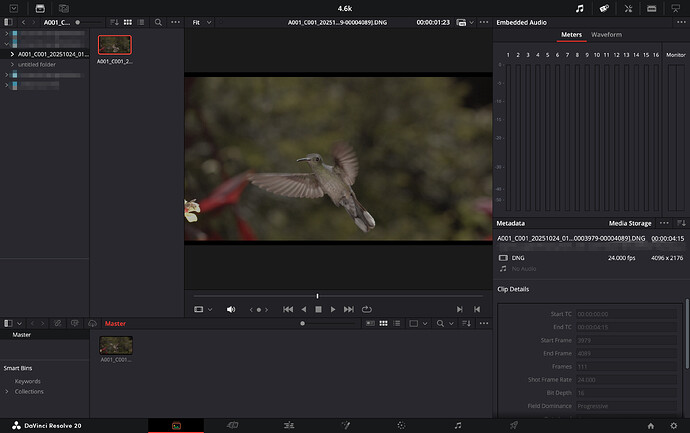Open Metadata panel three-dot options
The width and height of the screenshot is (690, 433).
[664, 223]
